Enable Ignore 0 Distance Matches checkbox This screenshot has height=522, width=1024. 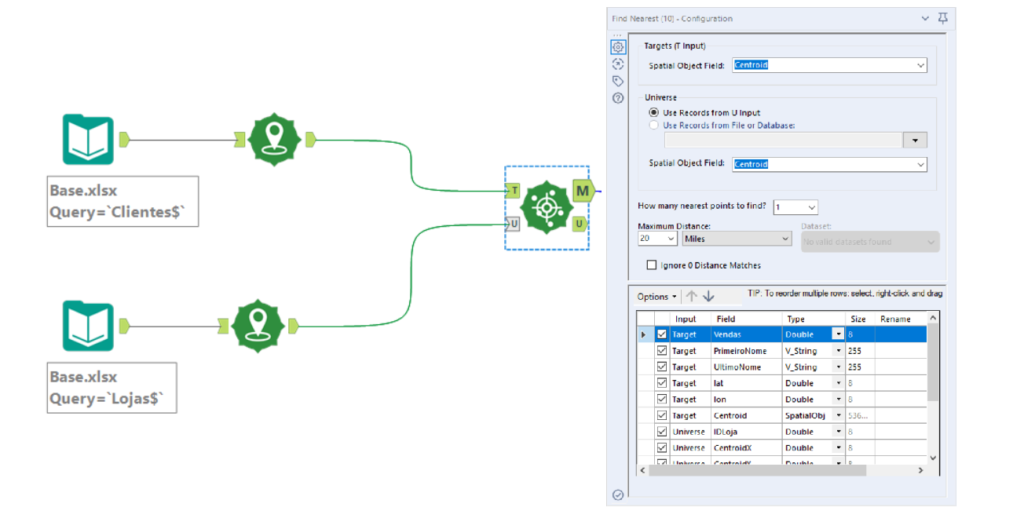pyautogui.click(x=652, y=265)
